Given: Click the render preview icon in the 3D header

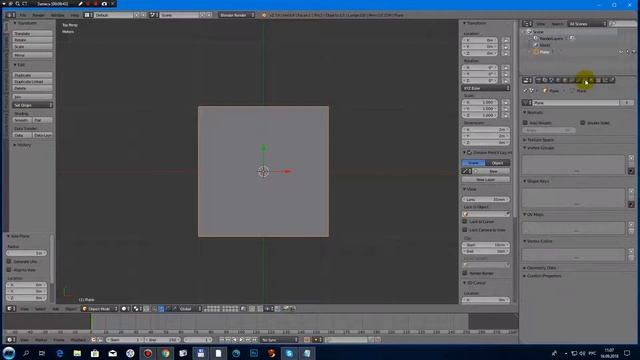Looking at the screenshot, I should click(x=286, y=309).
